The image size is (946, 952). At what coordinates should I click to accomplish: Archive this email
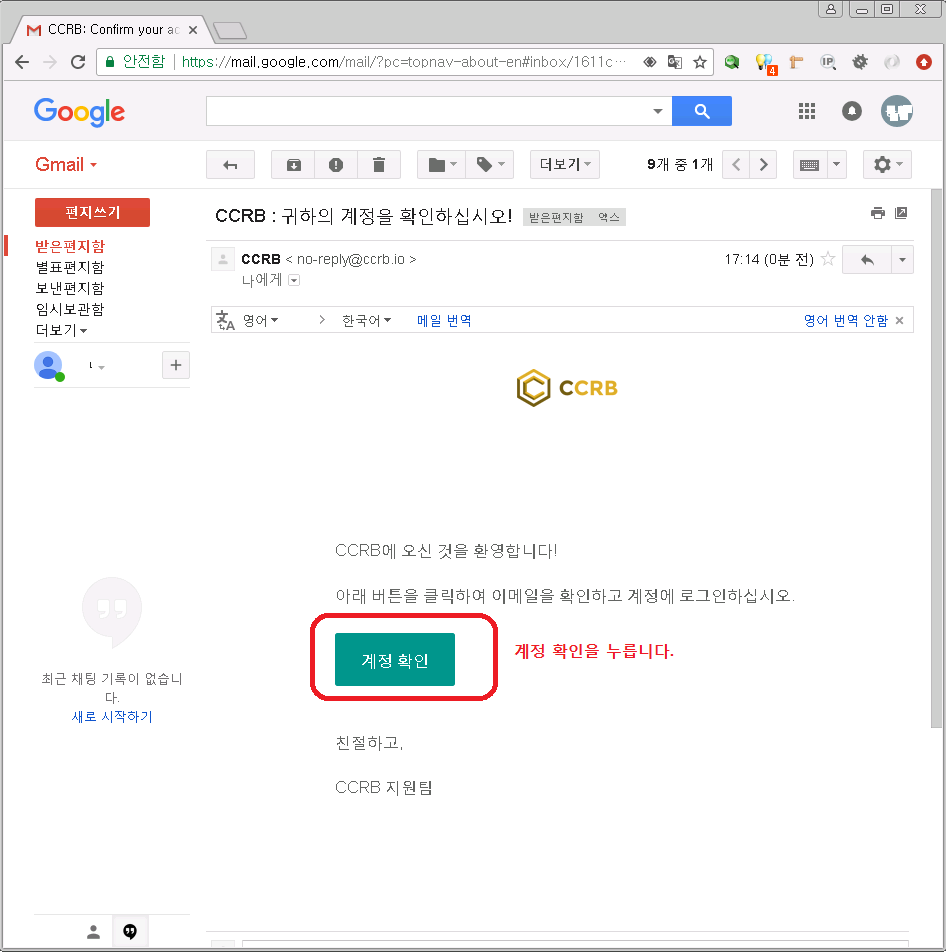click(x=293, y=165)
